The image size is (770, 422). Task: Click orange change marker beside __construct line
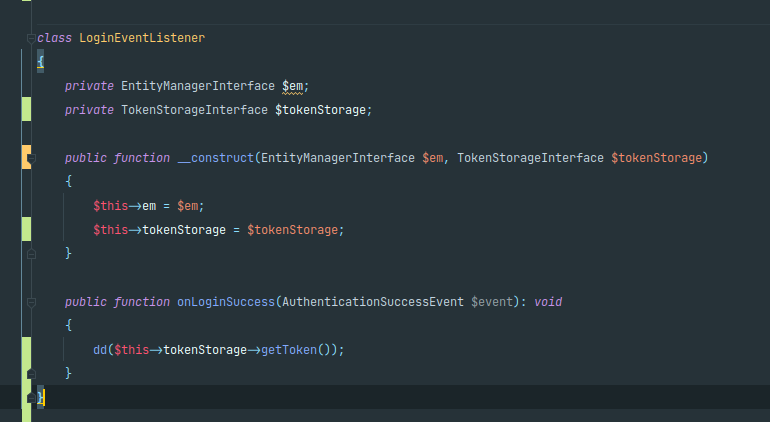[x=26, y=157]
